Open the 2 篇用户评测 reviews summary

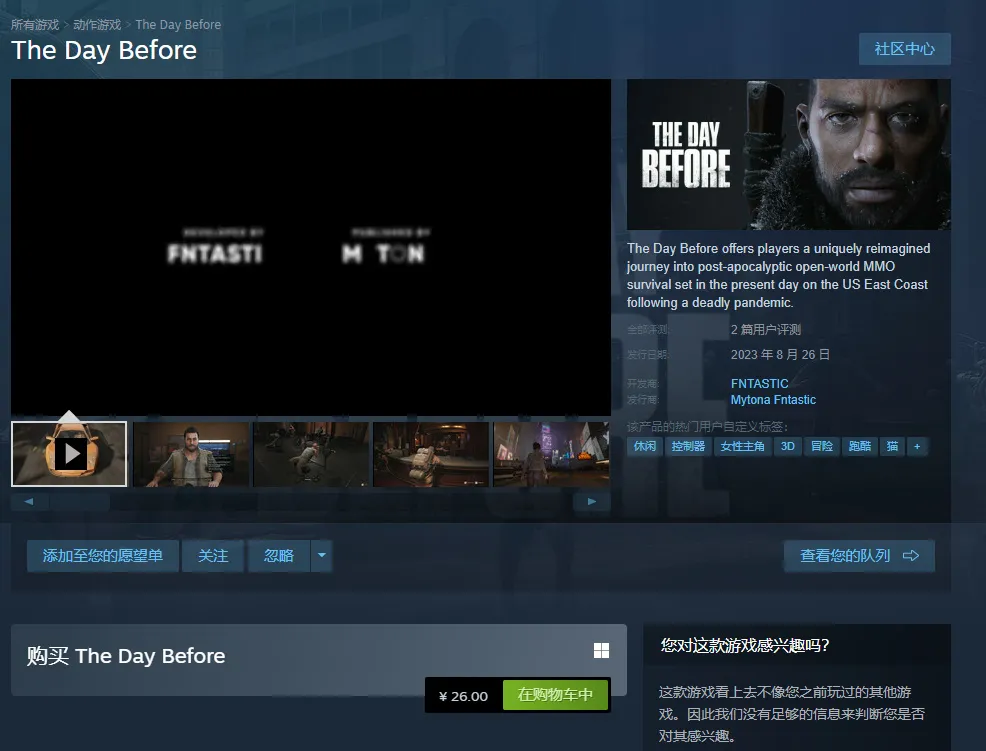tap(766, 330)
